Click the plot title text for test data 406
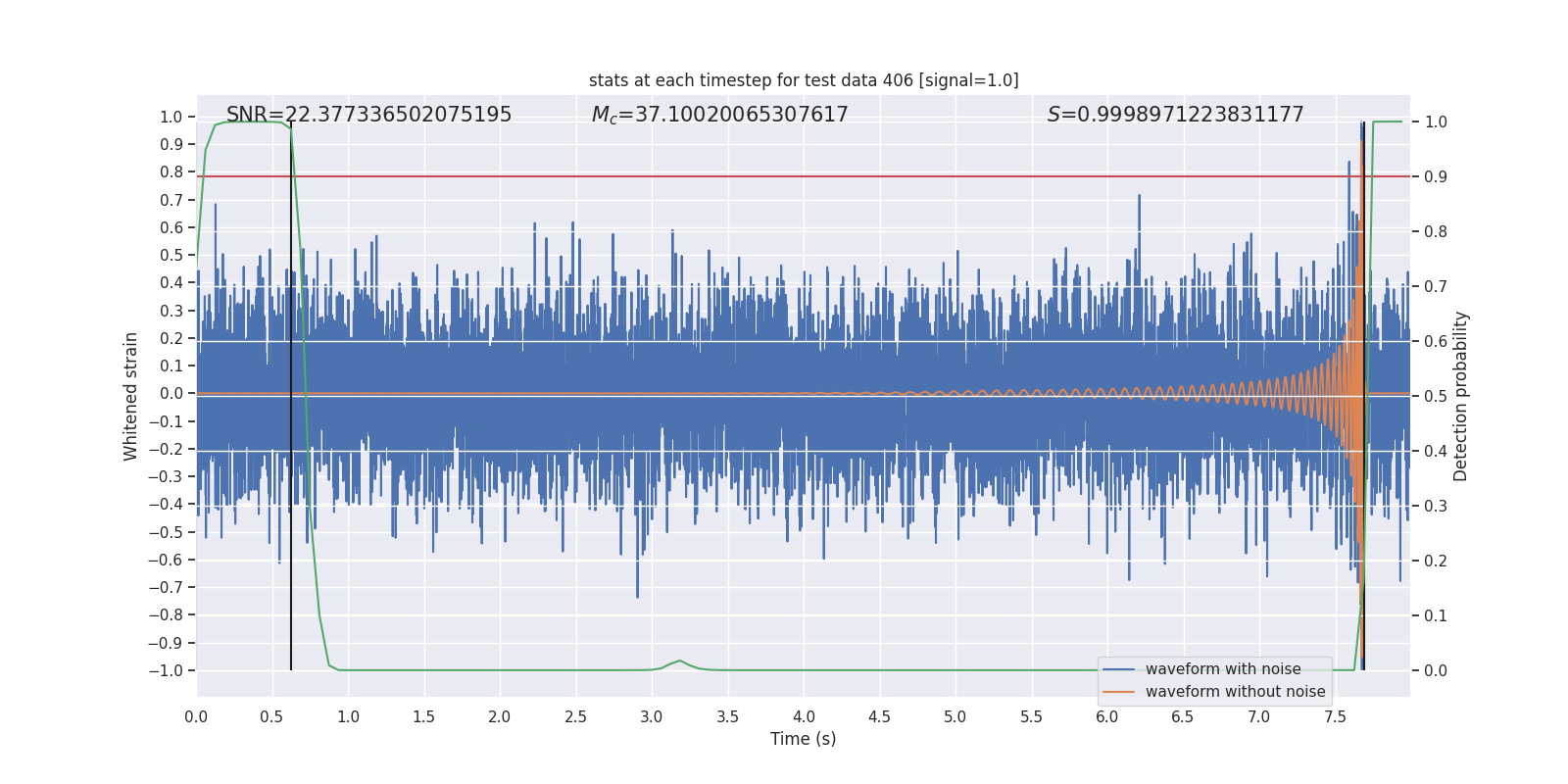1568x784 pixels. 804,80
